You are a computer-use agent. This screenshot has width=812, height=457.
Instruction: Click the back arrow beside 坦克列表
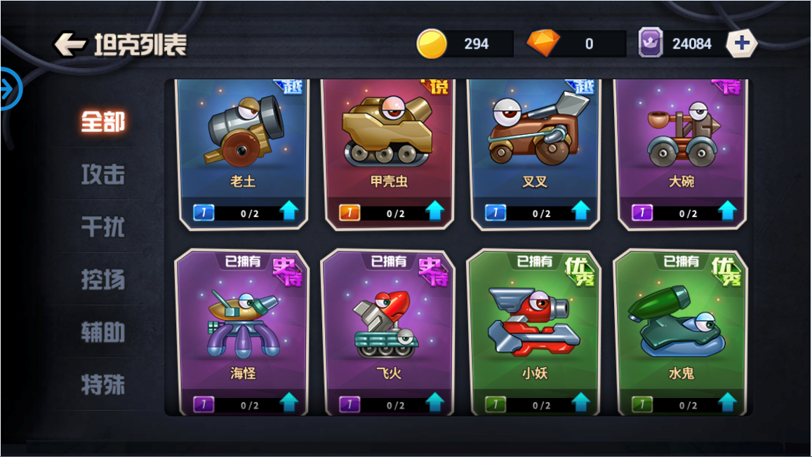[x=69, y=44]
